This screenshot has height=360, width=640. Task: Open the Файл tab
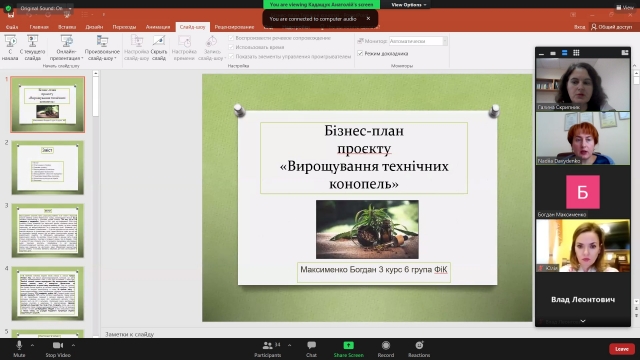coord(12,27)
